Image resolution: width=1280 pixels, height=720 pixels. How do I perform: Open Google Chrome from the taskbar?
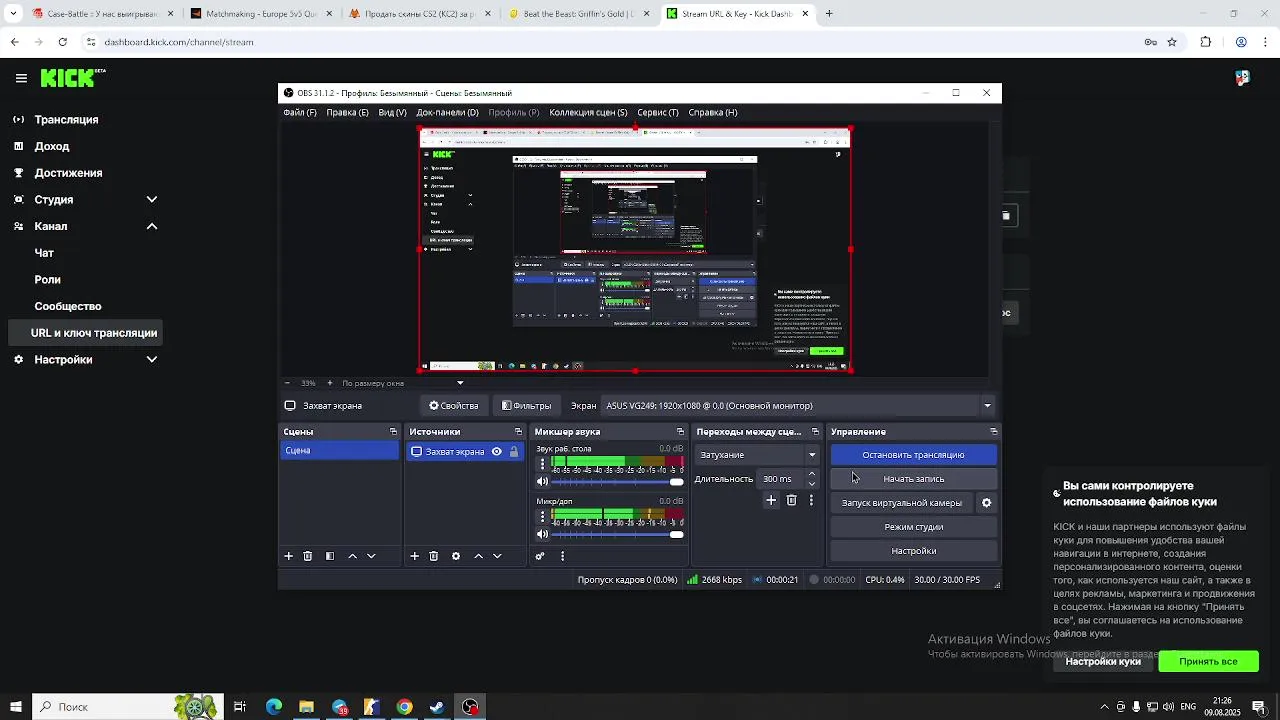404,707
